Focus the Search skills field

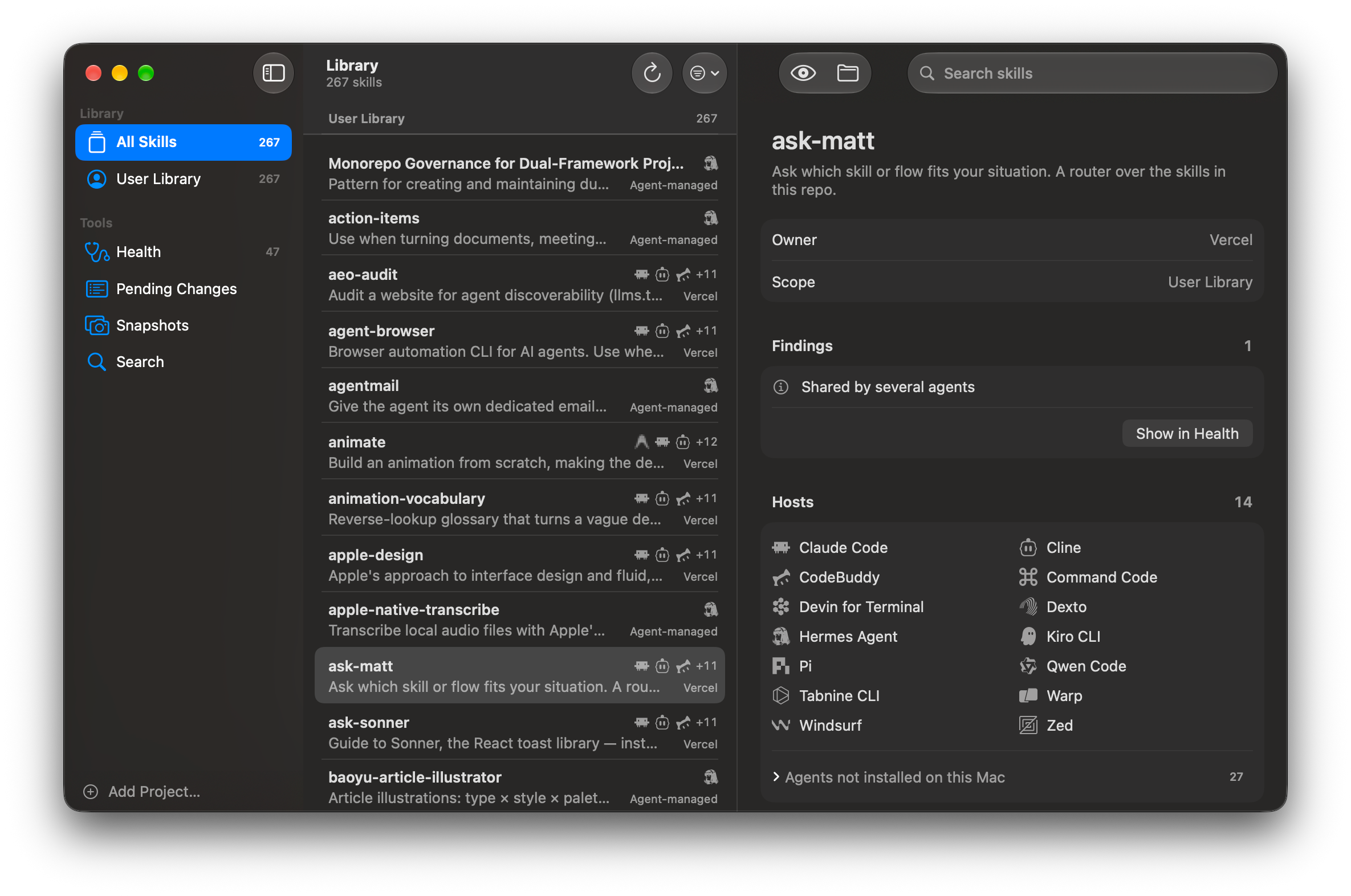[1092, 73]
